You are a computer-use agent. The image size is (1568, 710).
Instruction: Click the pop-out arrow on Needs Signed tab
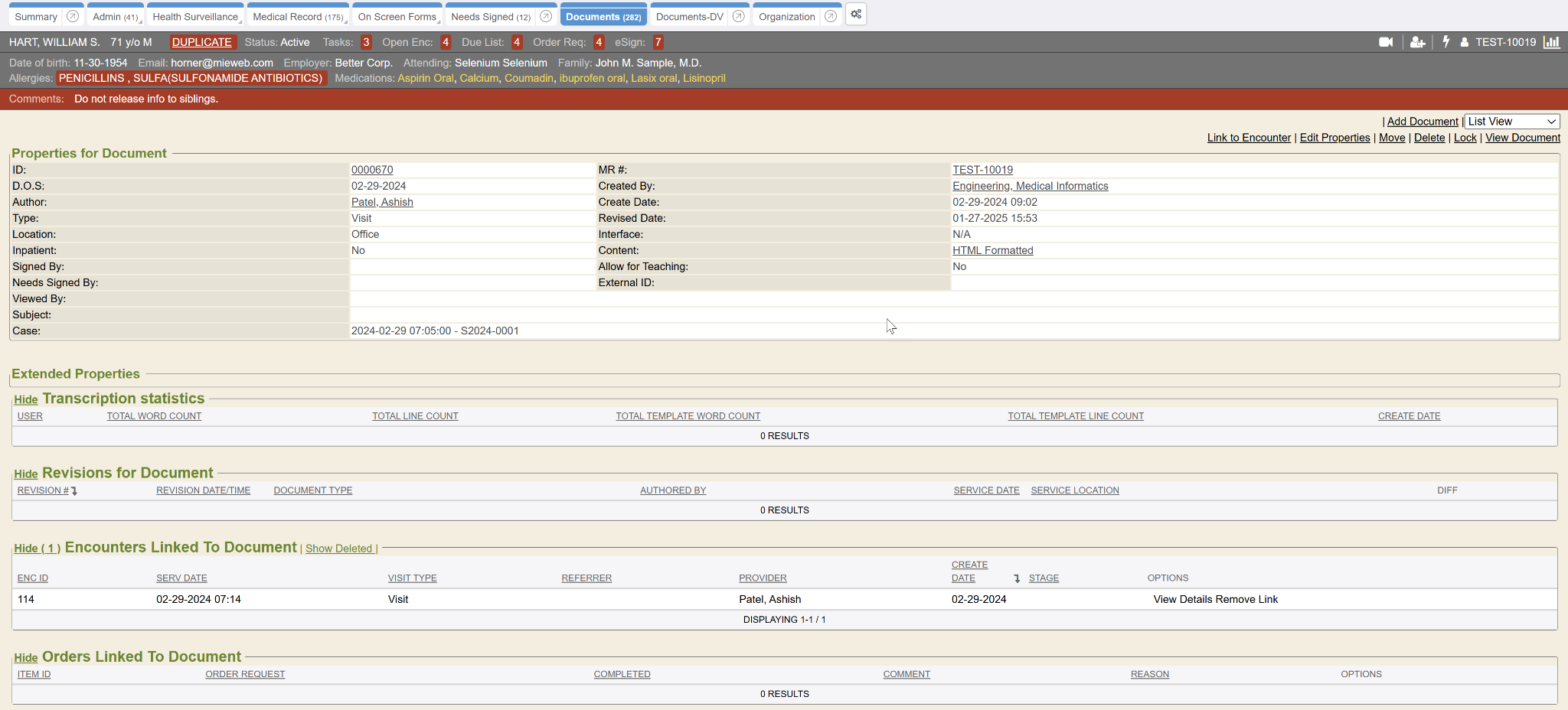[x=546, y=16]
